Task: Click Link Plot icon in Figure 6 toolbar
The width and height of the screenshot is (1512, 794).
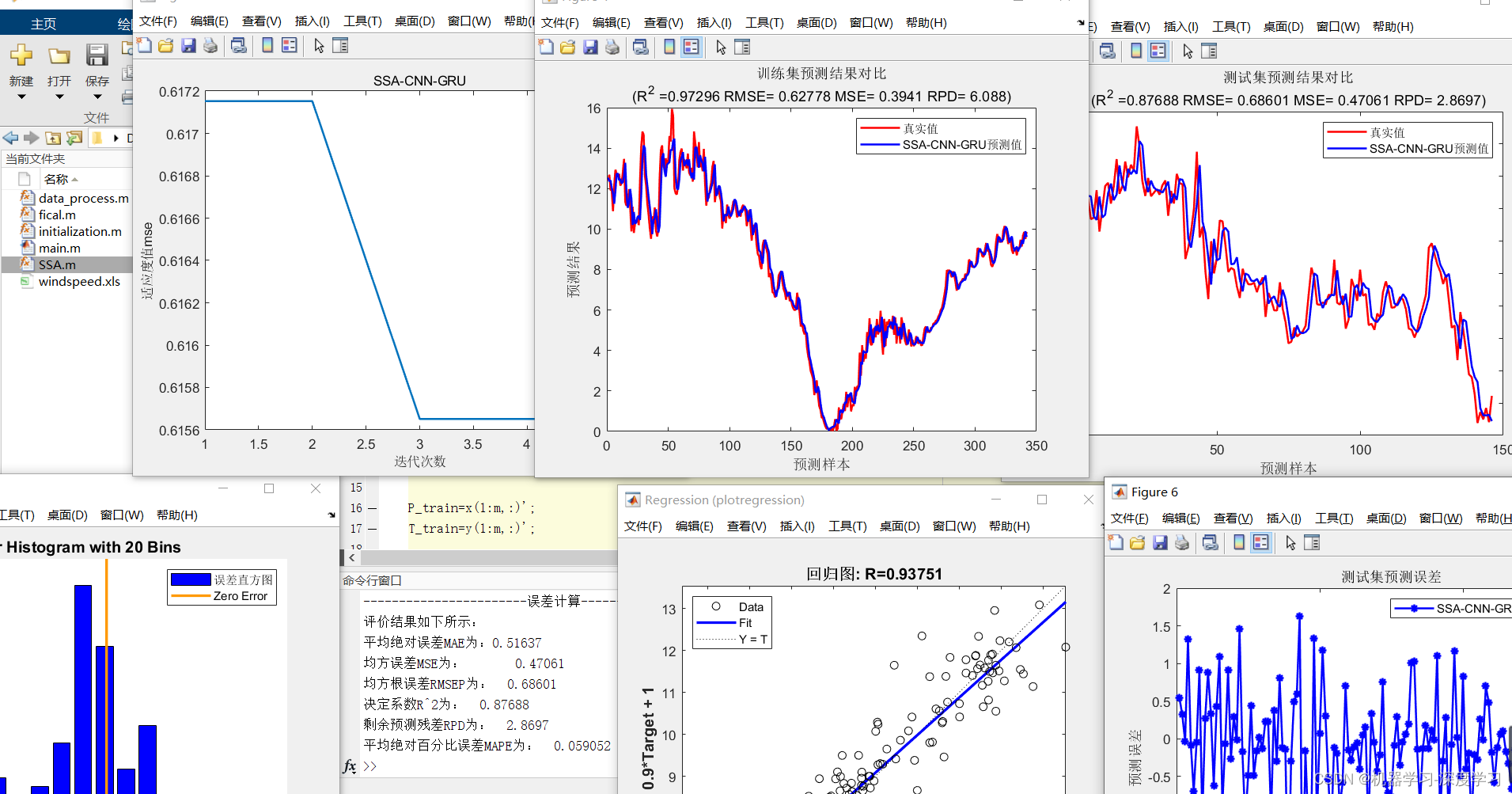Action: pyautogui.click(x=1210, y=543)
